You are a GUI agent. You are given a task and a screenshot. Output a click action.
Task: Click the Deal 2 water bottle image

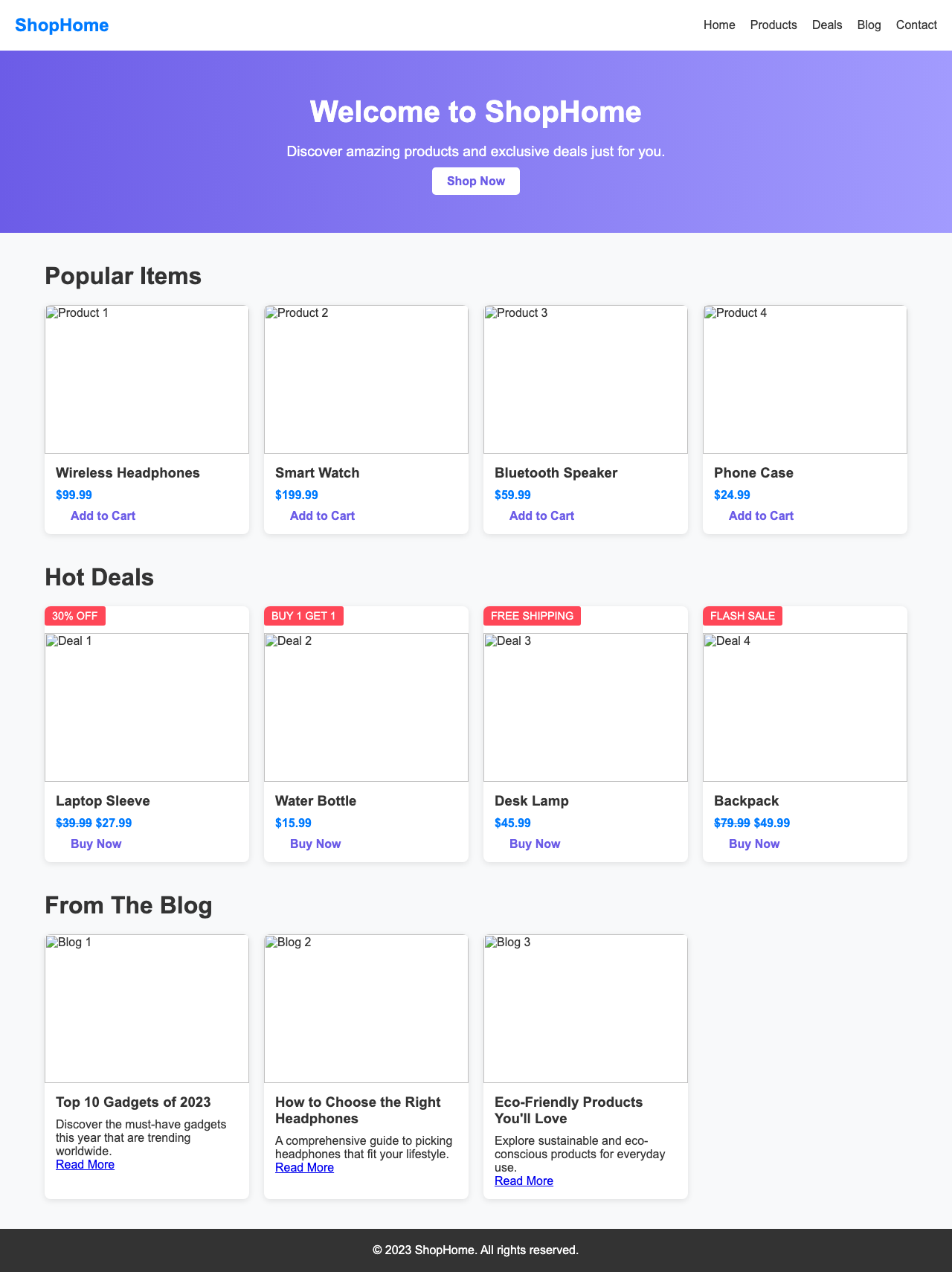point(365,707)
